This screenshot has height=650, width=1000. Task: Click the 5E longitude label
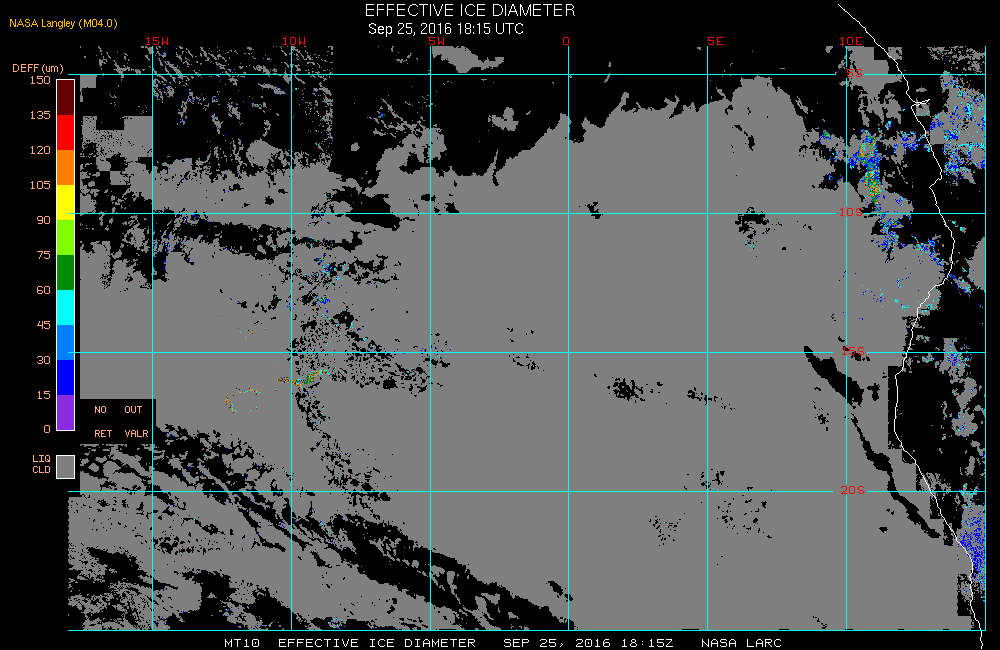715,41
